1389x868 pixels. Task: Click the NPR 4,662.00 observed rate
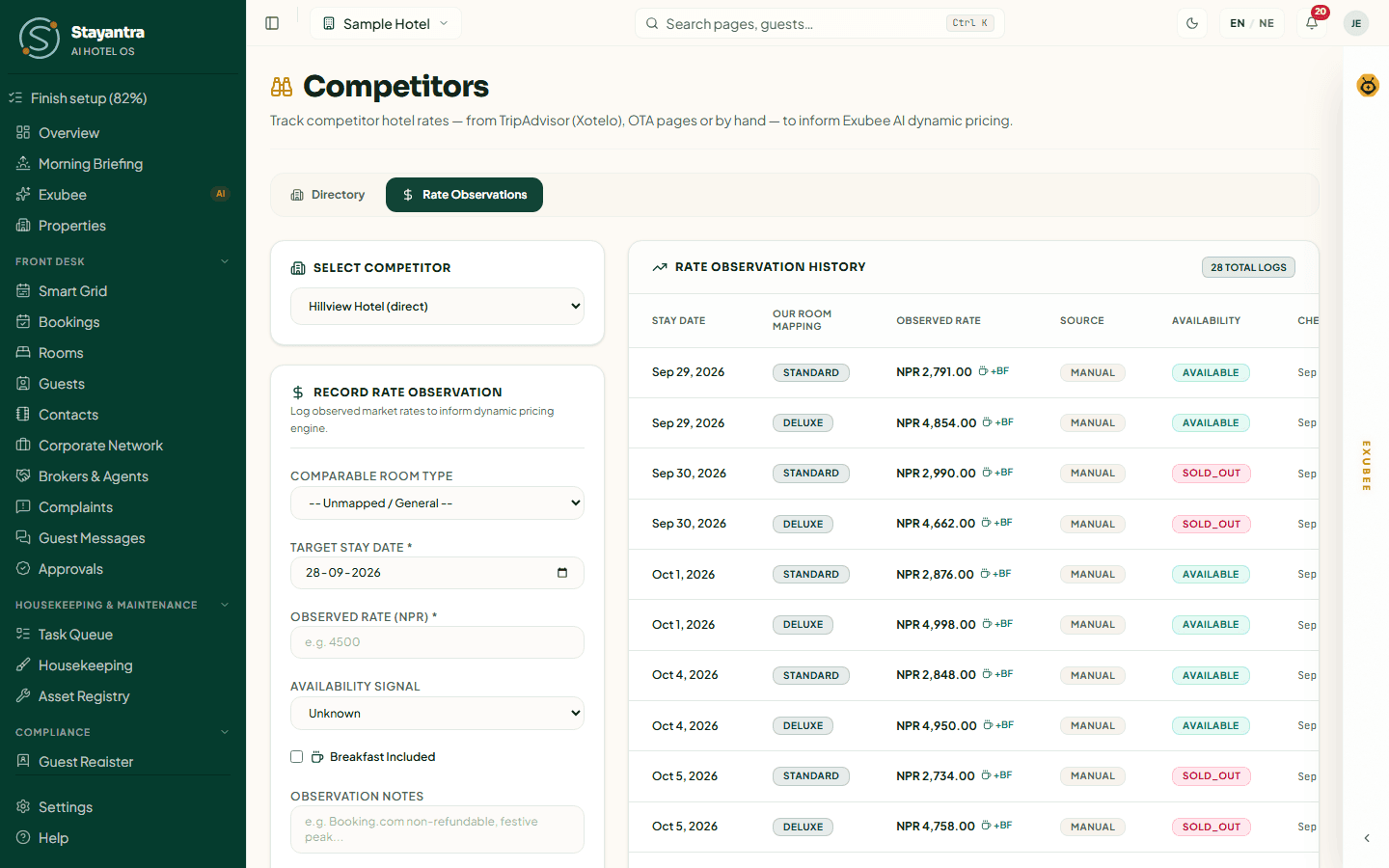point(936,524)
